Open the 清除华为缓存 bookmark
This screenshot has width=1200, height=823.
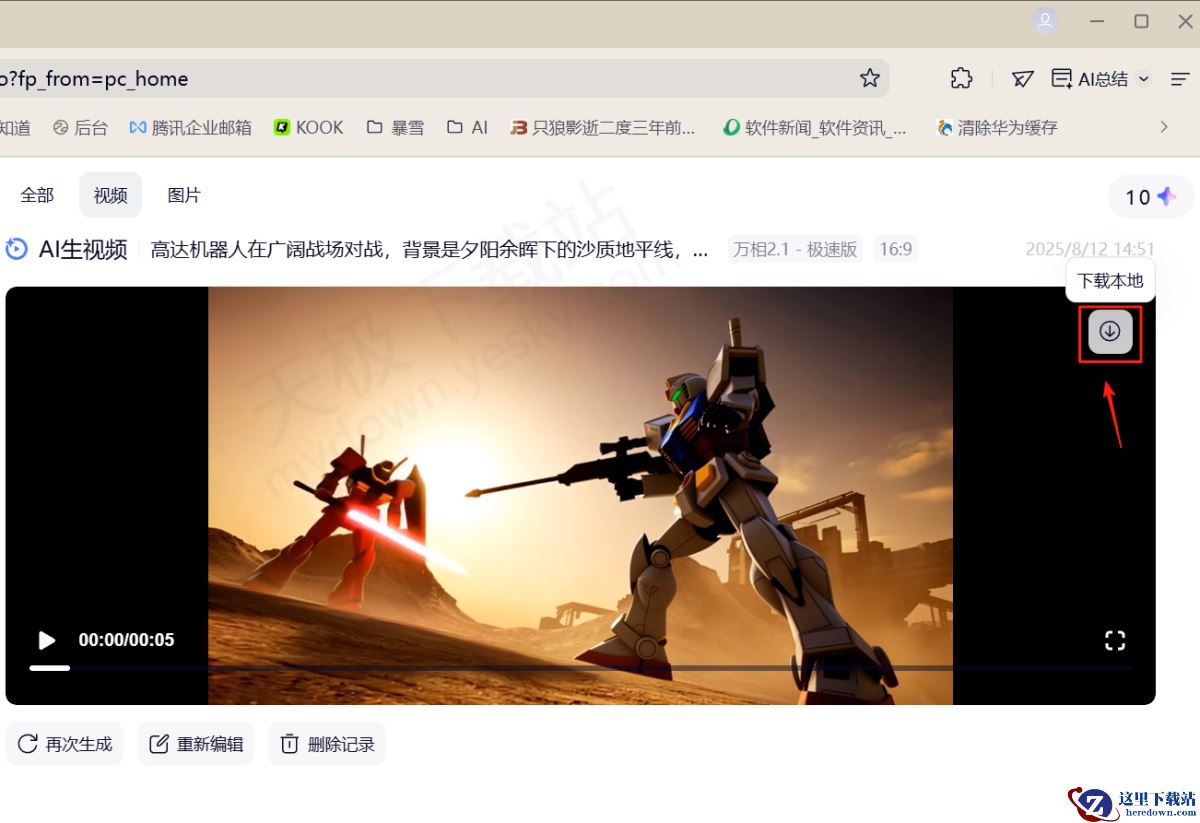(x=997, y=127)
